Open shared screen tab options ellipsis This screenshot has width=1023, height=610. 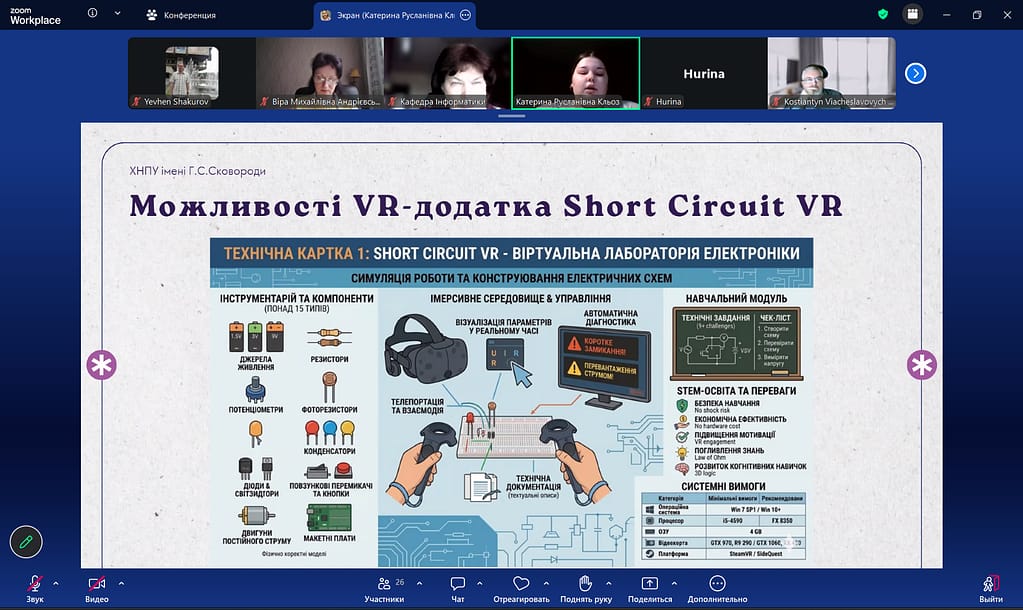coord(464,15)
